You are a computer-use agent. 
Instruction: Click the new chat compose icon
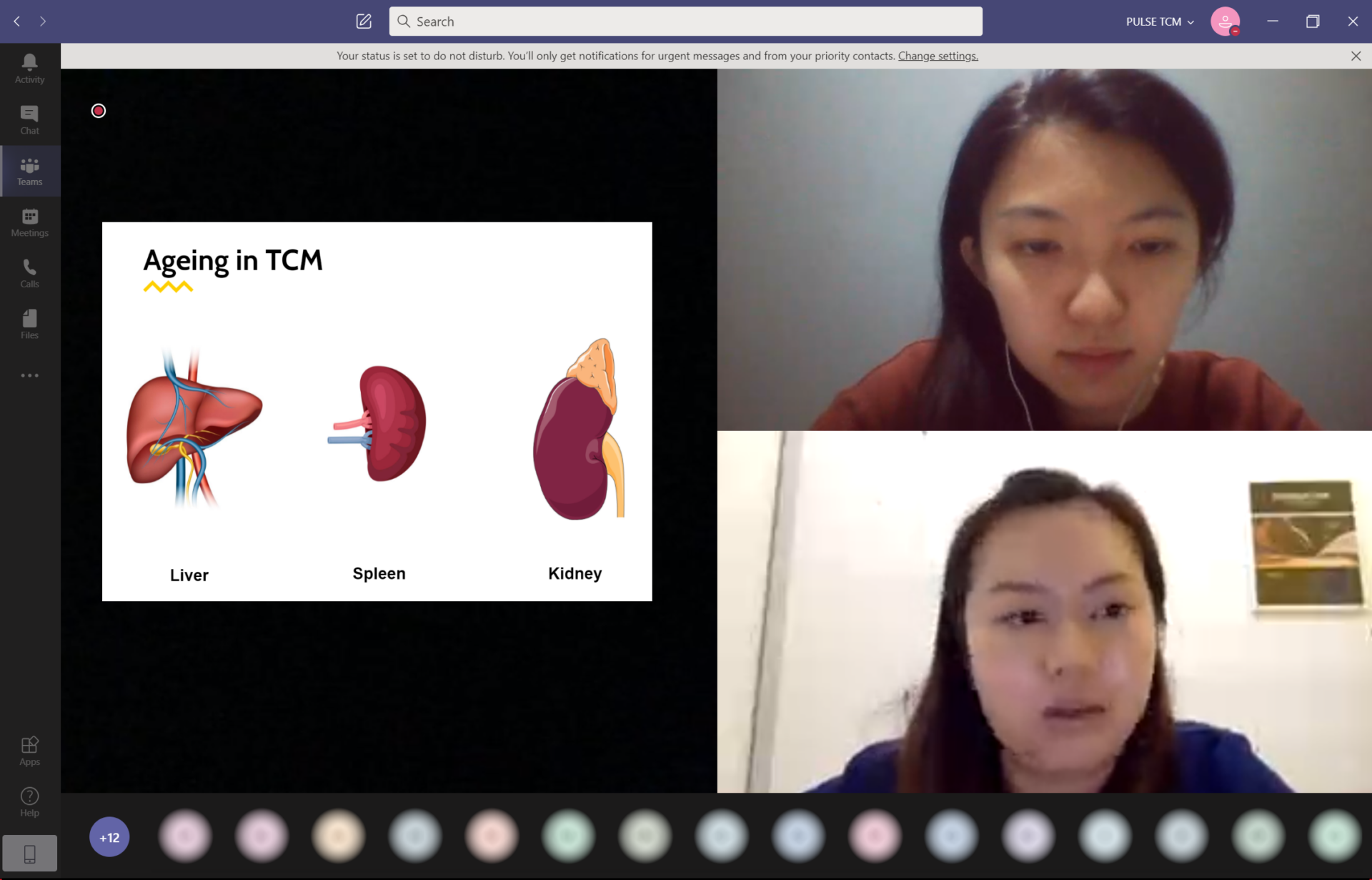click(364, 21)
